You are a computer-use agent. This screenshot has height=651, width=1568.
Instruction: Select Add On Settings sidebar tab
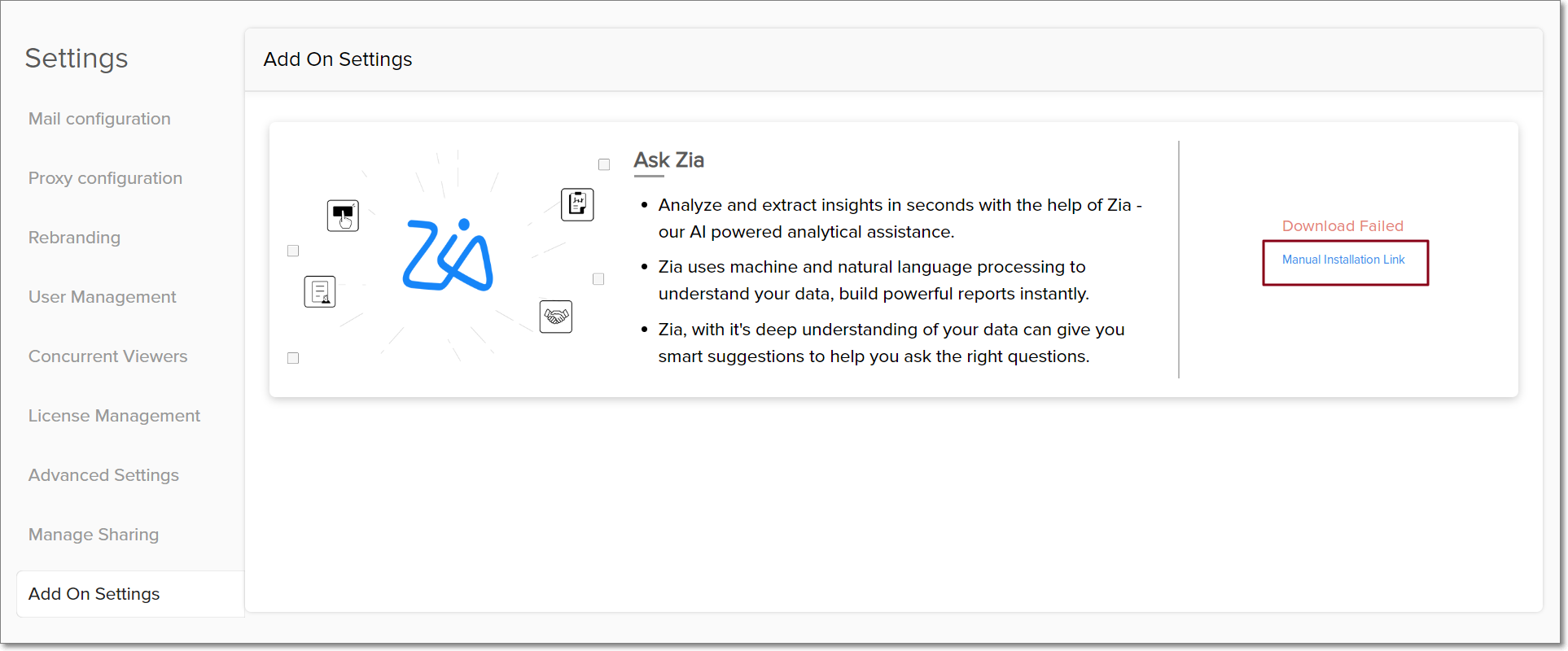pyautogui.click(x=94, y=594)
